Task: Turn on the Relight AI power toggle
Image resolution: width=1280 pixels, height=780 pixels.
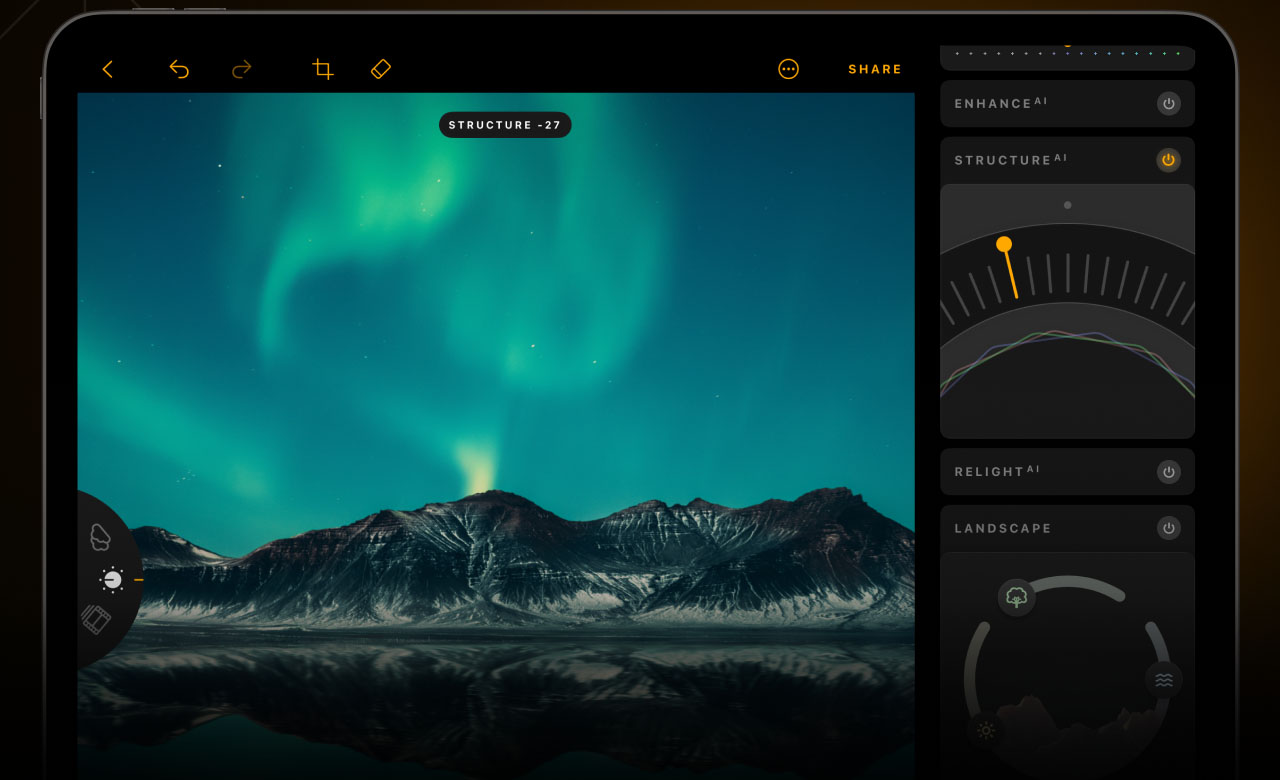Action: (x=1167, y=471)
